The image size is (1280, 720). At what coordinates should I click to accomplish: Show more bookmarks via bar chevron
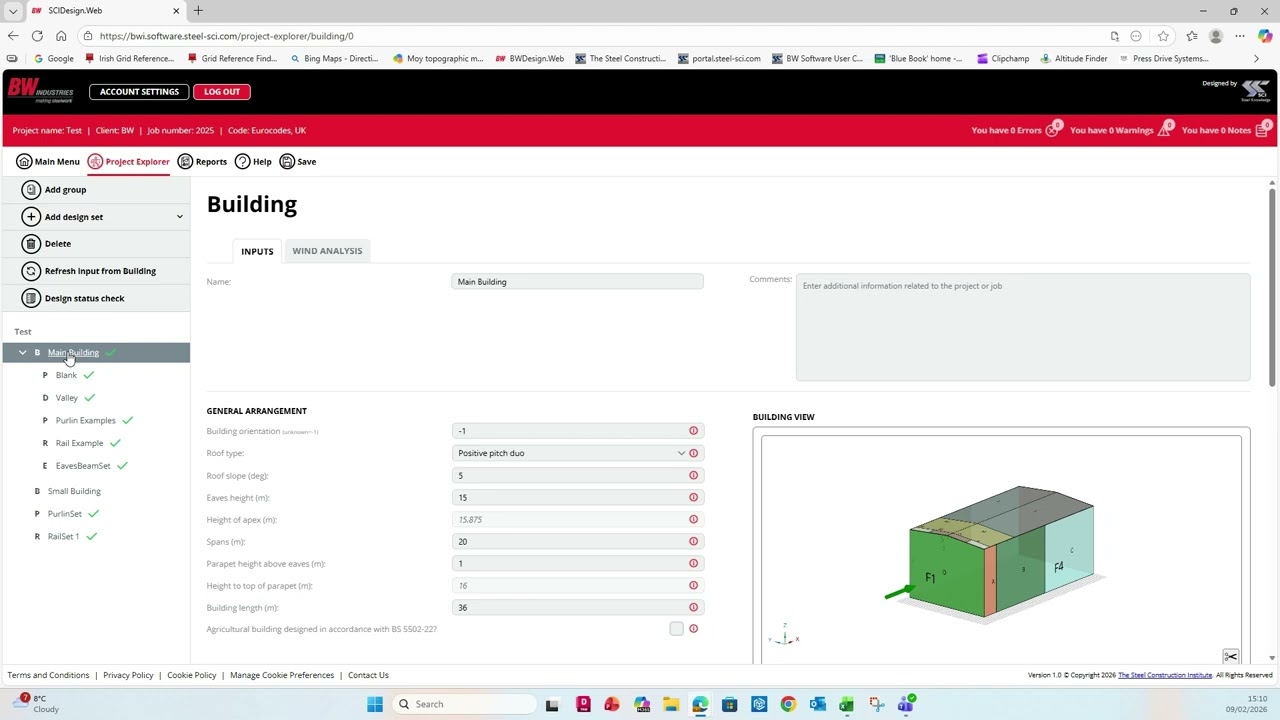[x=1257, y=59]
